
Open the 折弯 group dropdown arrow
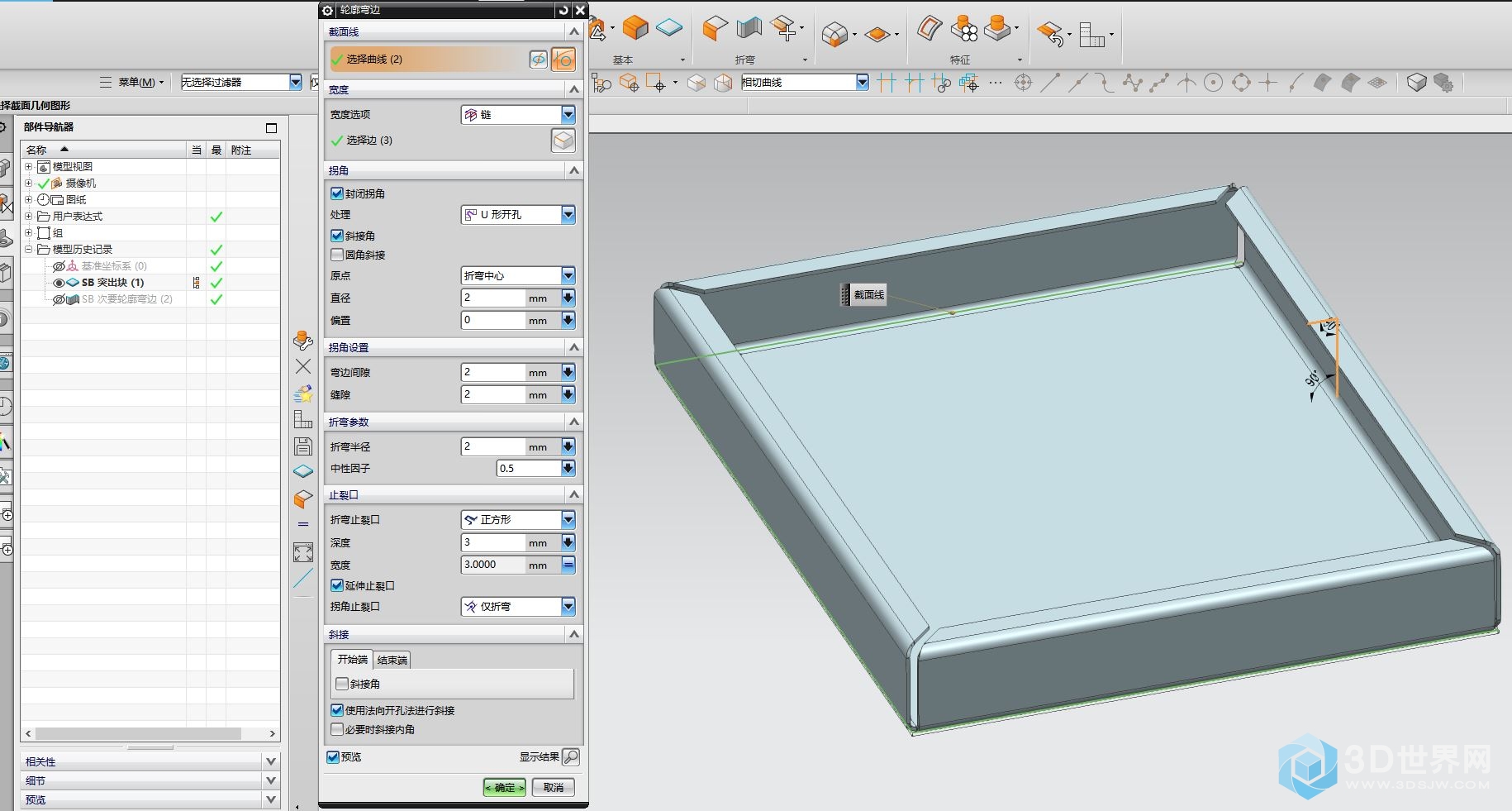coord(805,60)
